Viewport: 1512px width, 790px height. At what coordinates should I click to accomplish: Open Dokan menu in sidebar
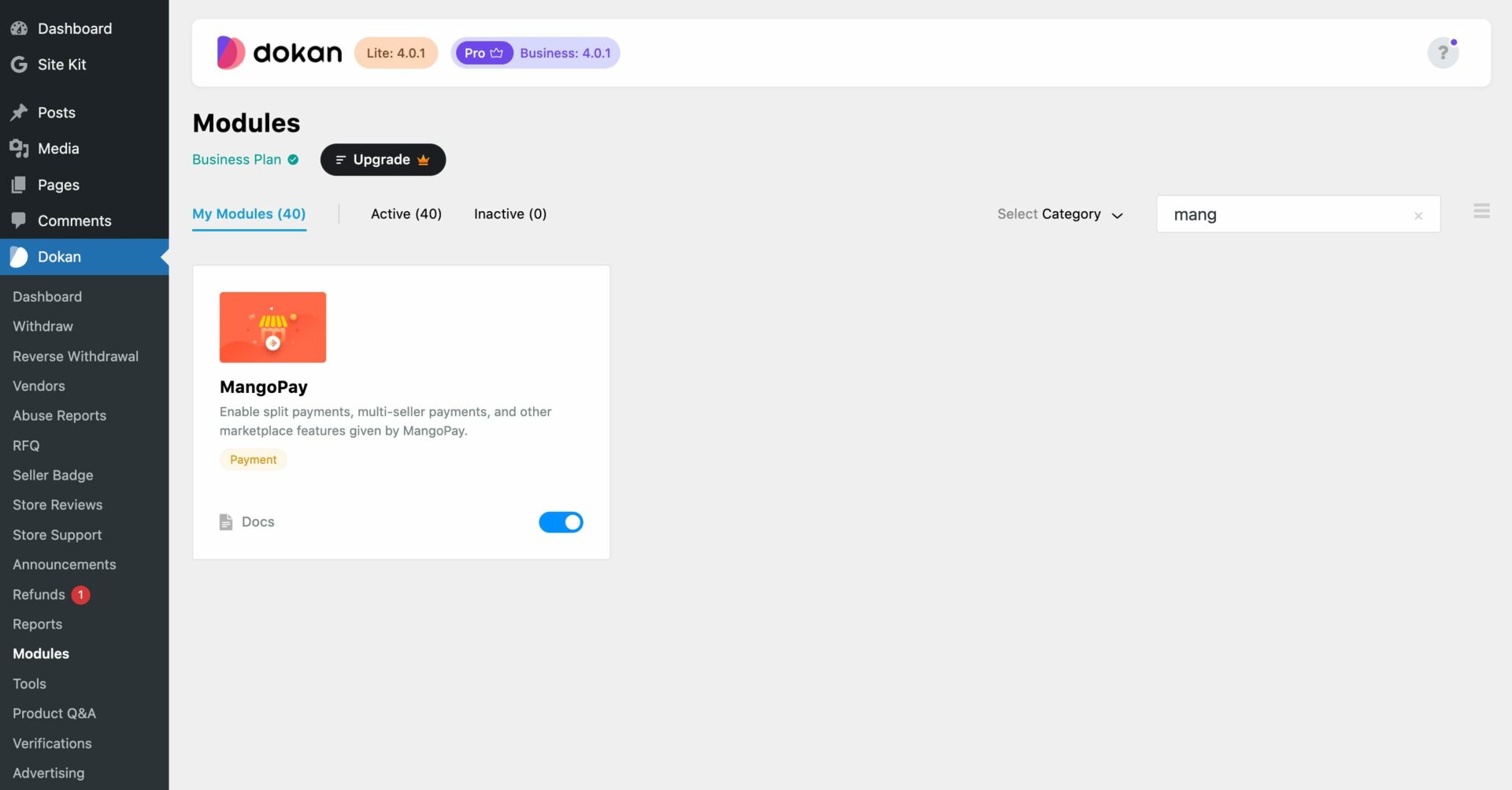pos(84,257)
